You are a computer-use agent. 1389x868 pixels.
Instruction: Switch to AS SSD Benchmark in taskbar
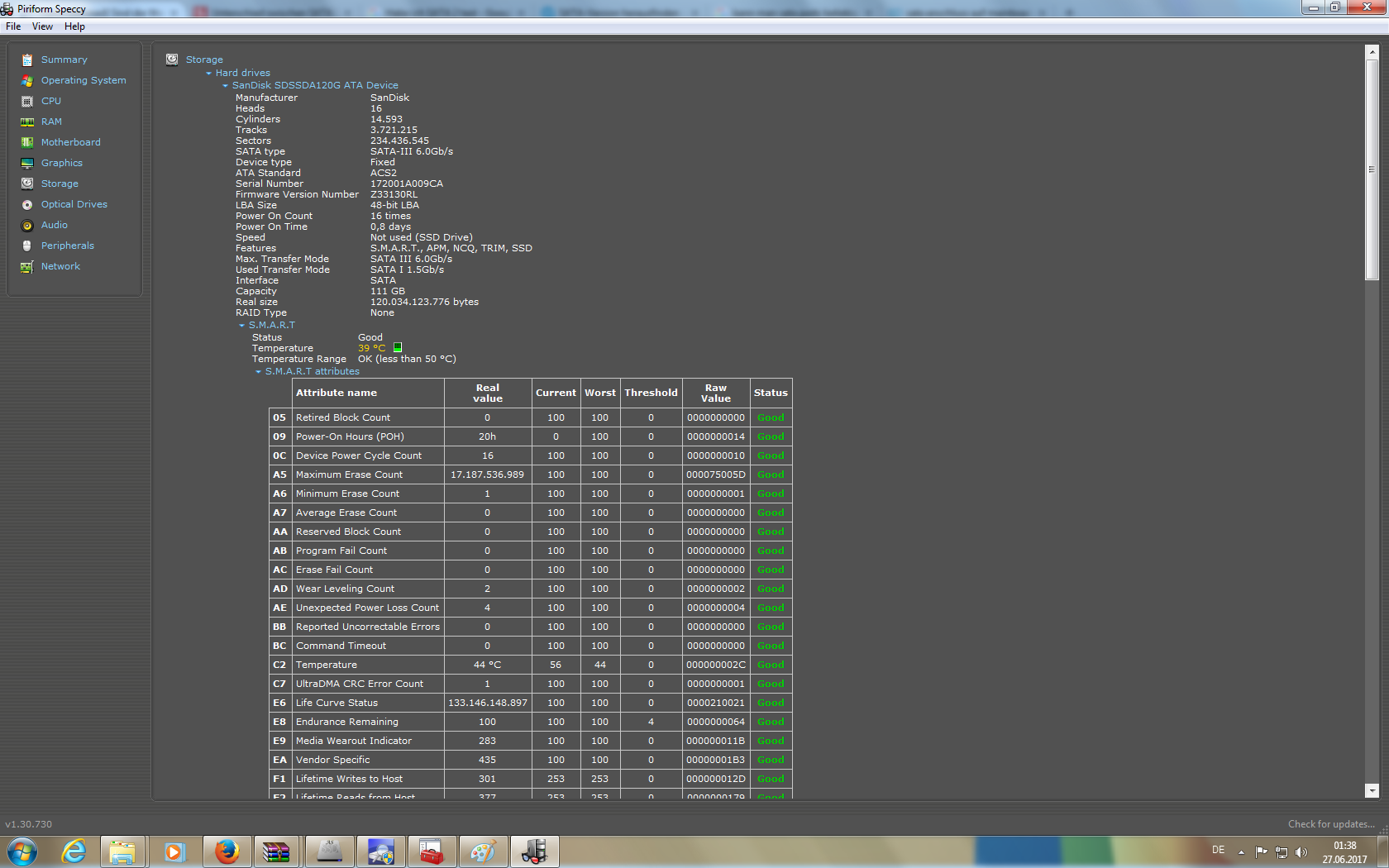click(328, 851)
